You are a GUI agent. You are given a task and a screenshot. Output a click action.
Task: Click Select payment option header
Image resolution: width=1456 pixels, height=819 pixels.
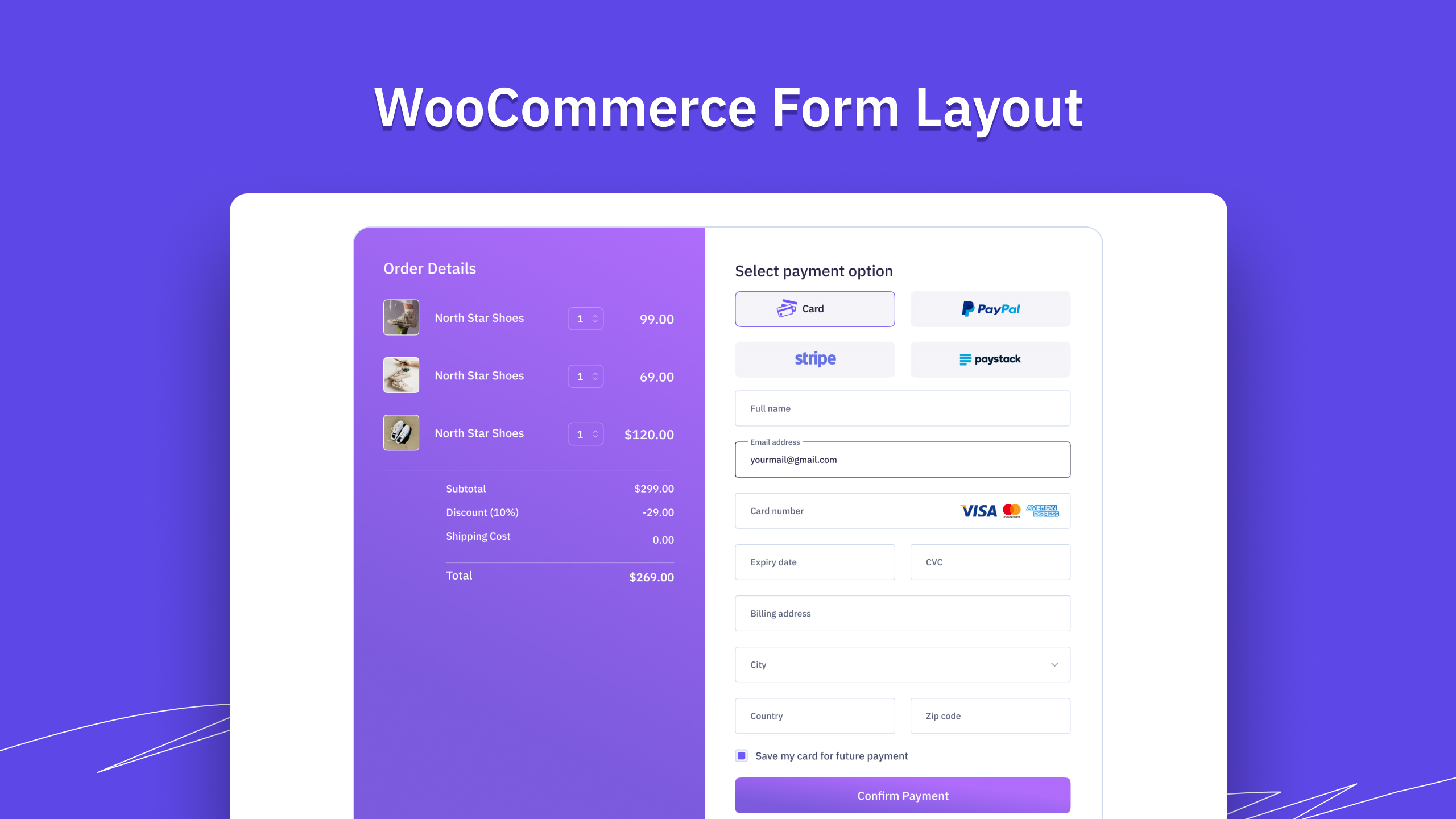[814, 270]
